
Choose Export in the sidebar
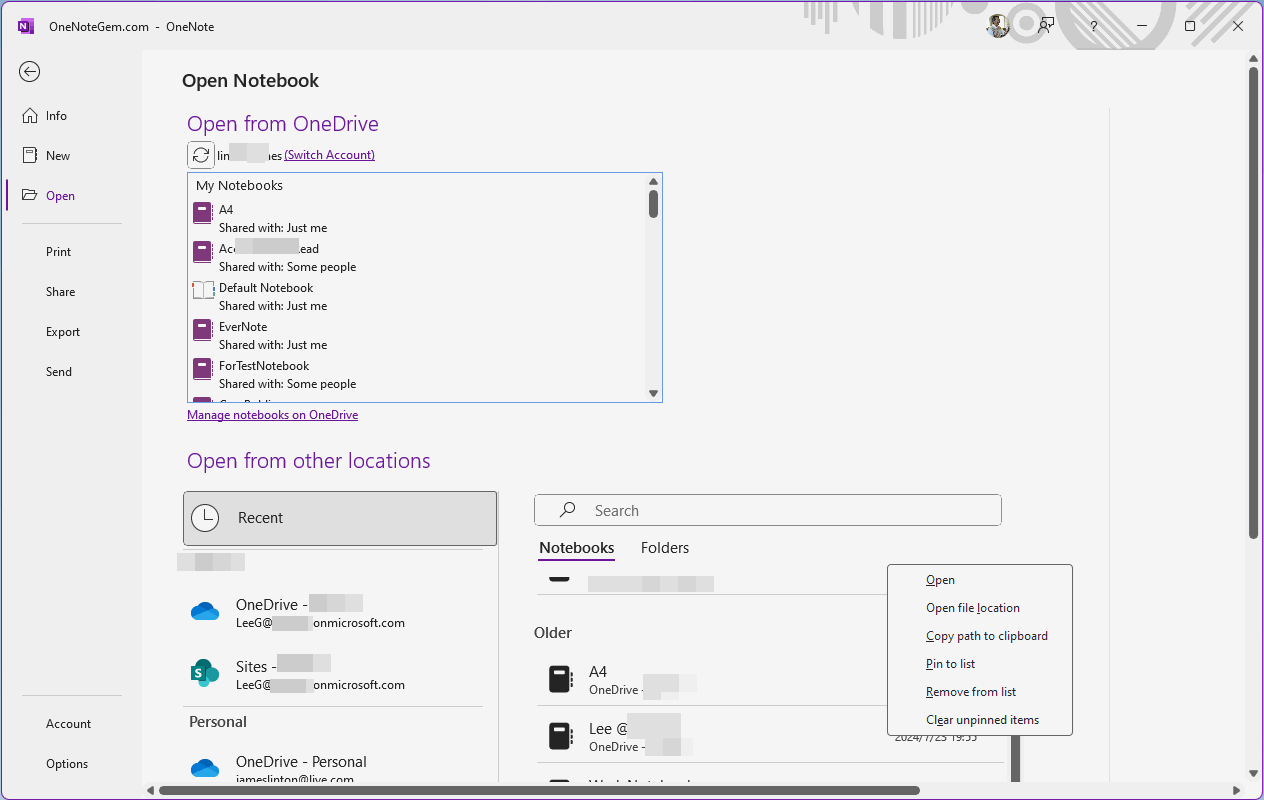(63, 332)
